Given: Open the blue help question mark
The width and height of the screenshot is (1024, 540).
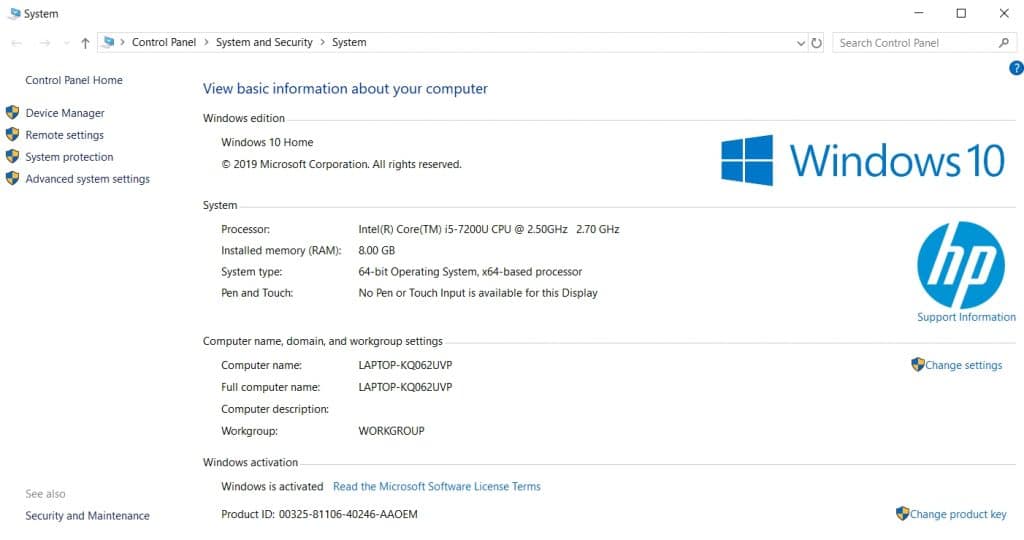Looking at the screenshot, I should [1016, 68].
